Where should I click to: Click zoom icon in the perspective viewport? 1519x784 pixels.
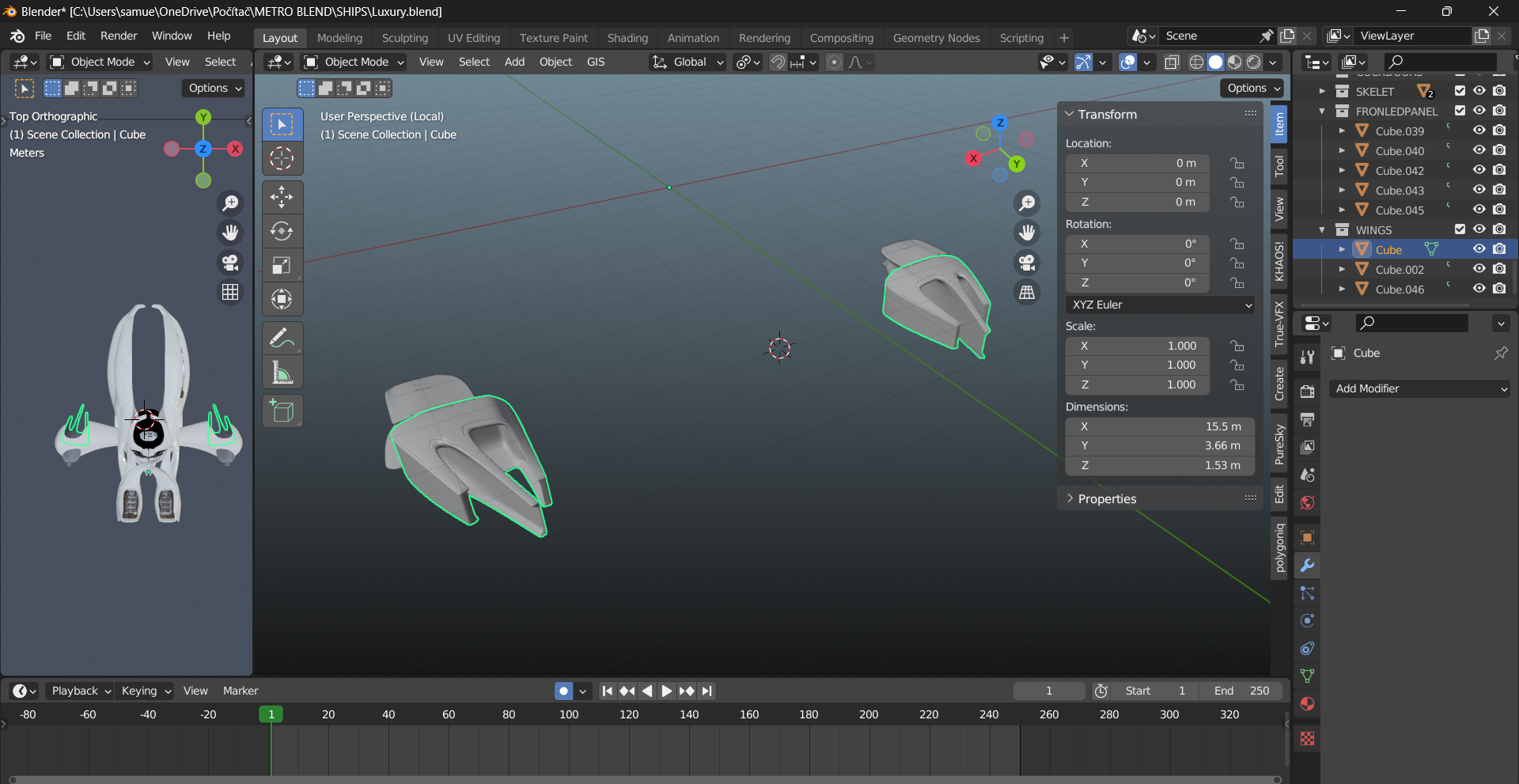[1027, 203]
